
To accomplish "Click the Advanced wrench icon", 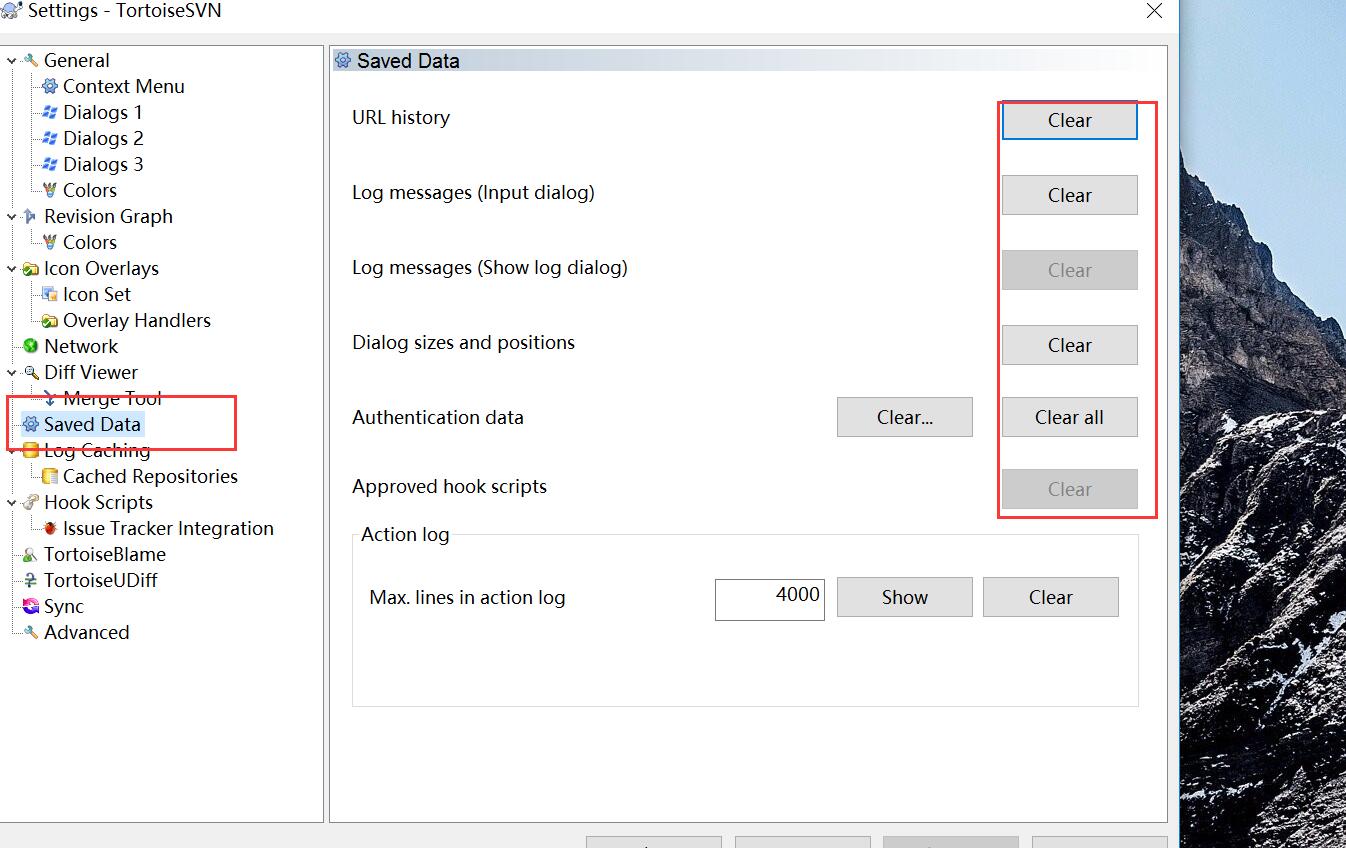I will [x=31, y=633].
